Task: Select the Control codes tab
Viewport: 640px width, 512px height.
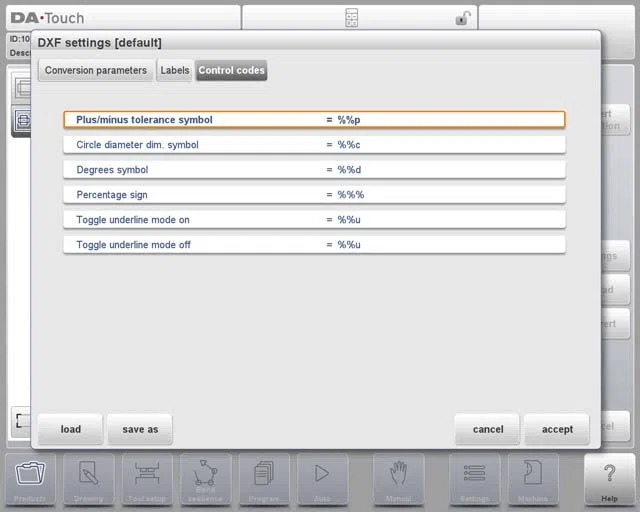Action: pos(231,71)
